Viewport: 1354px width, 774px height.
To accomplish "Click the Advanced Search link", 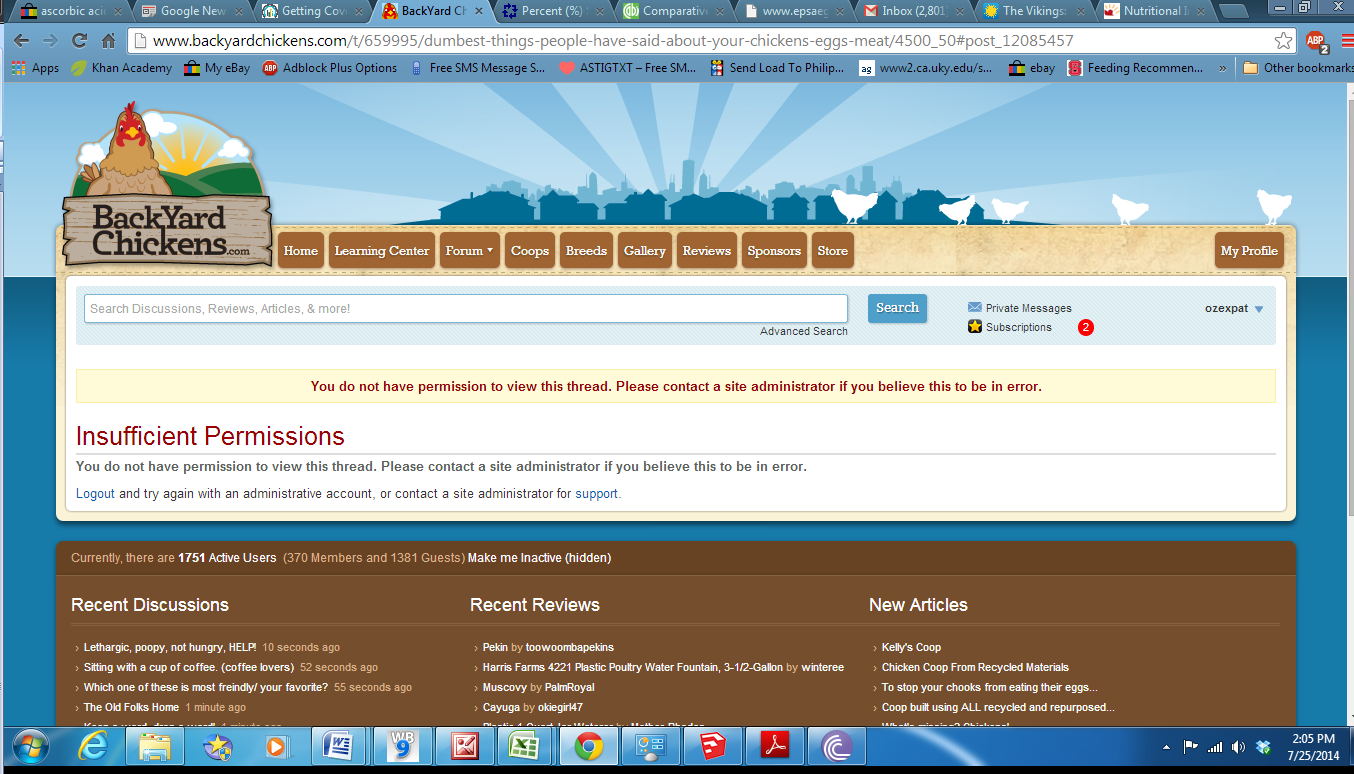I will [x=803, y=331].
